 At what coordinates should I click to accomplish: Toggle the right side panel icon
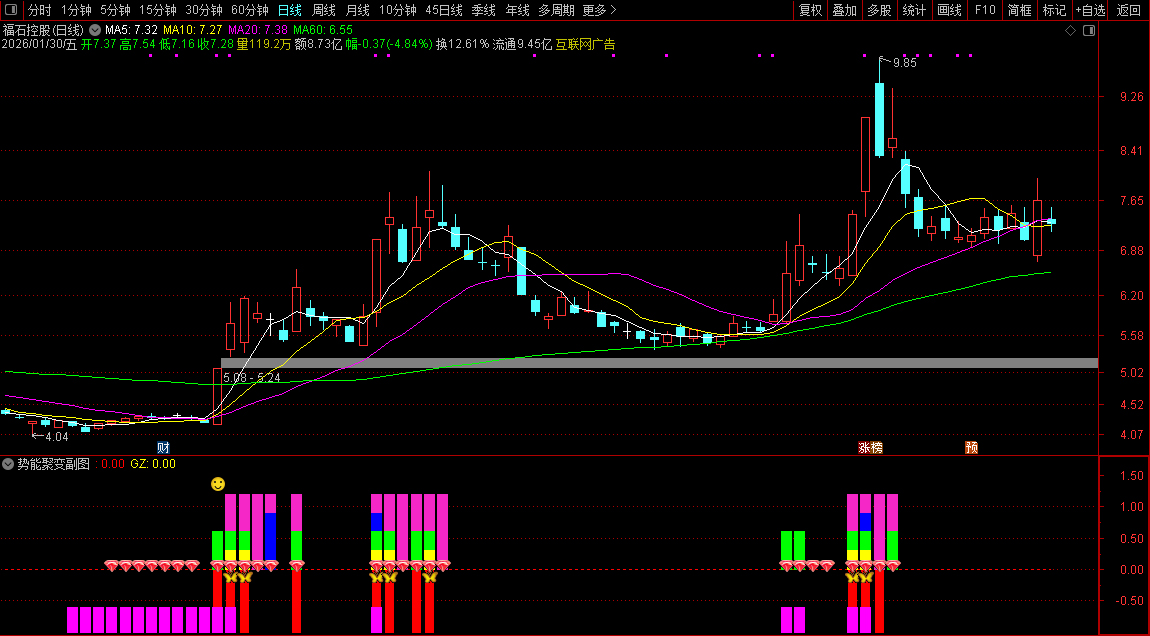tap(1089, 30)
